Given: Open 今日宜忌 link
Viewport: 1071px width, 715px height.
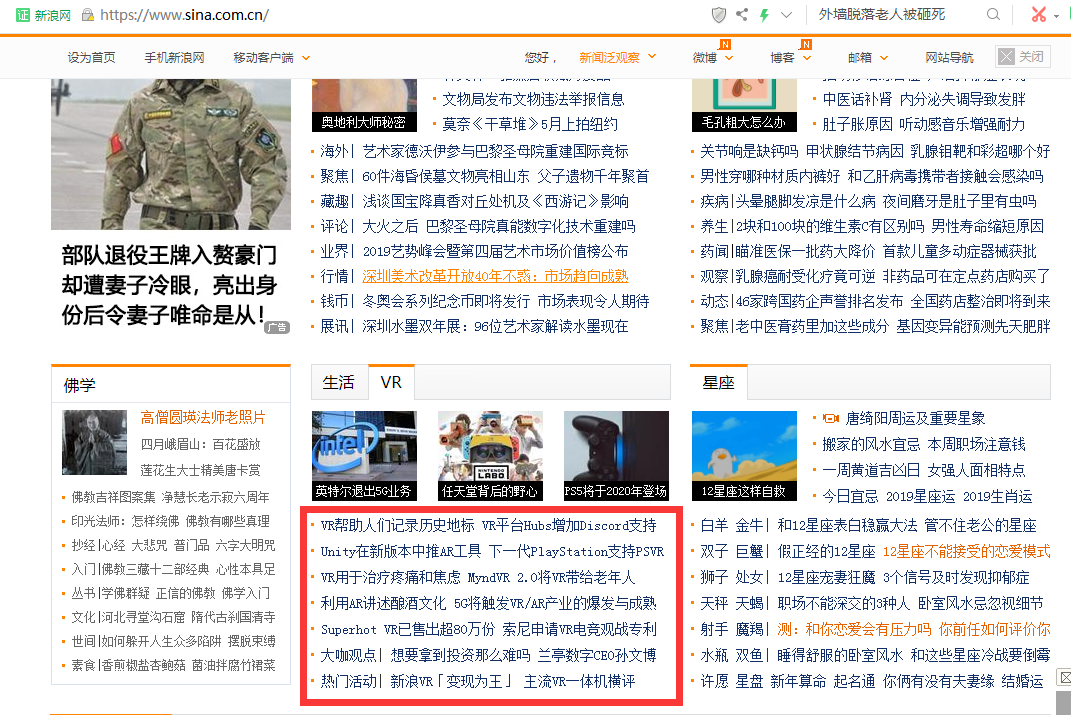Looking at the screenshot, I should tap(850, 496).
